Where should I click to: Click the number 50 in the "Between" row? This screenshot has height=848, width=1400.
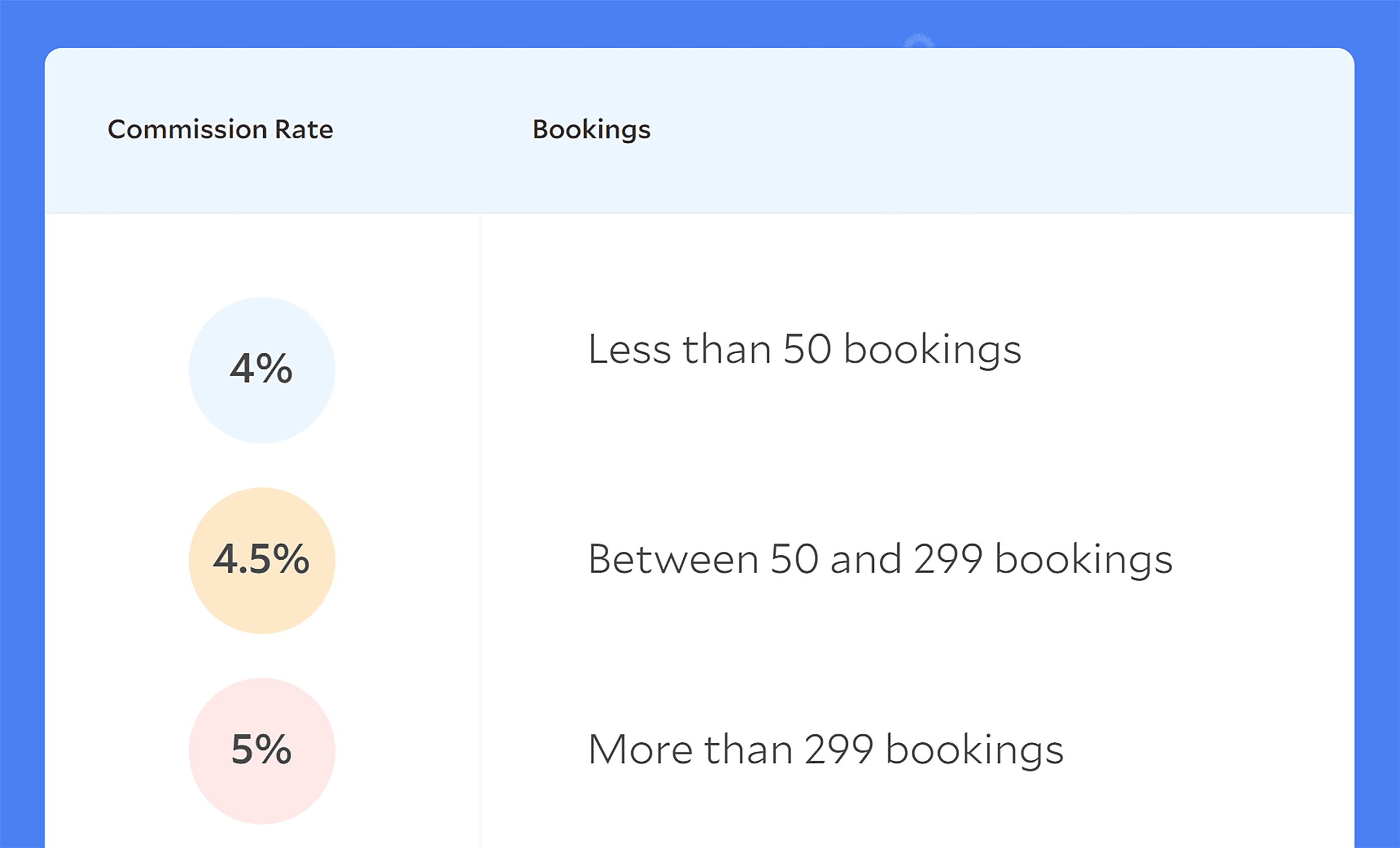click(794, 559)
